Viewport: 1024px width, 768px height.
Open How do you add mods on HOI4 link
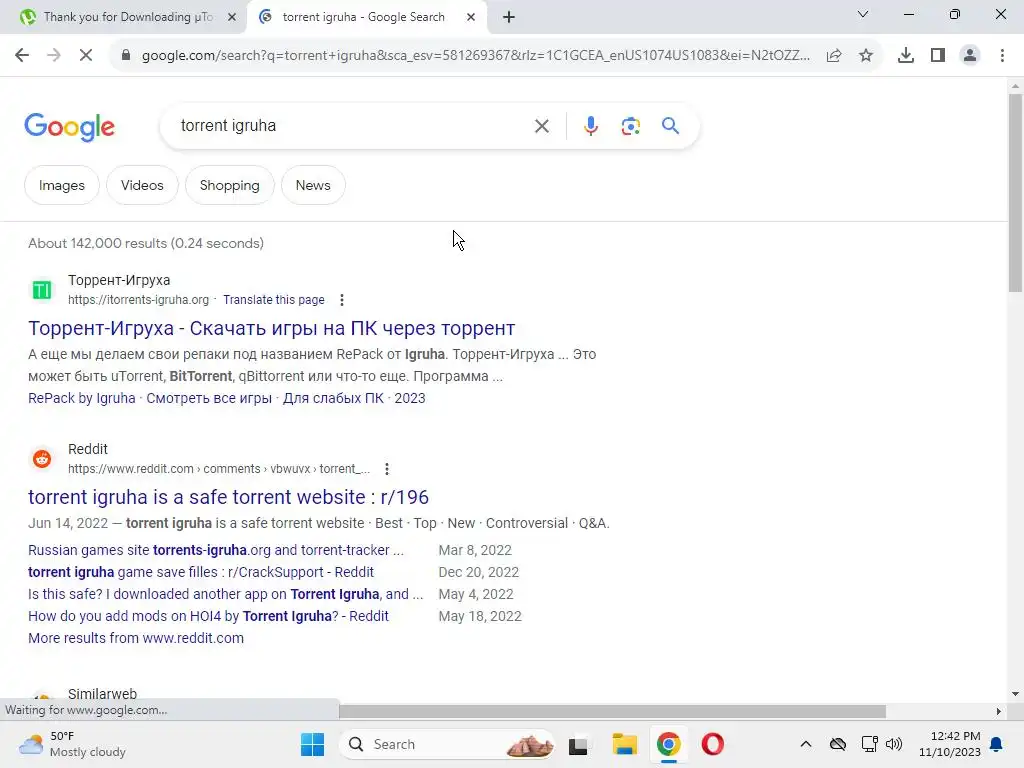pyautogui.click(x=208, y=616)
